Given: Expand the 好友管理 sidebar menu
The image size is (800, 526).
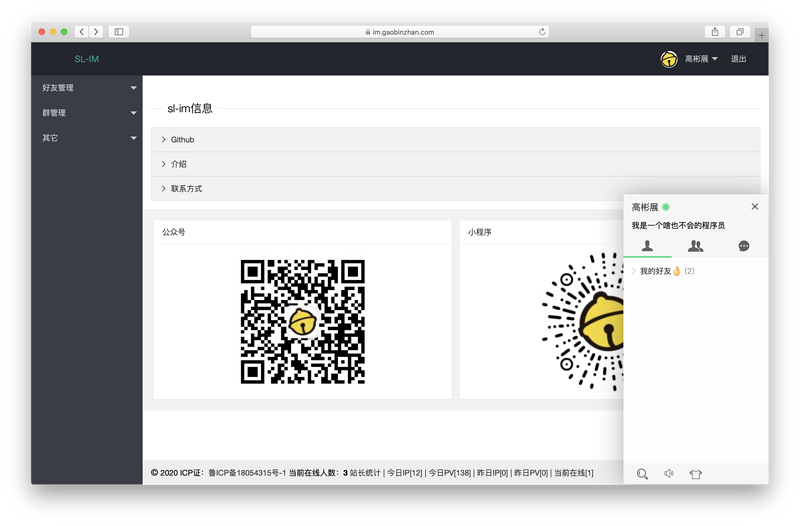Looking at the screenshot, I should click(x=87, y=88).
